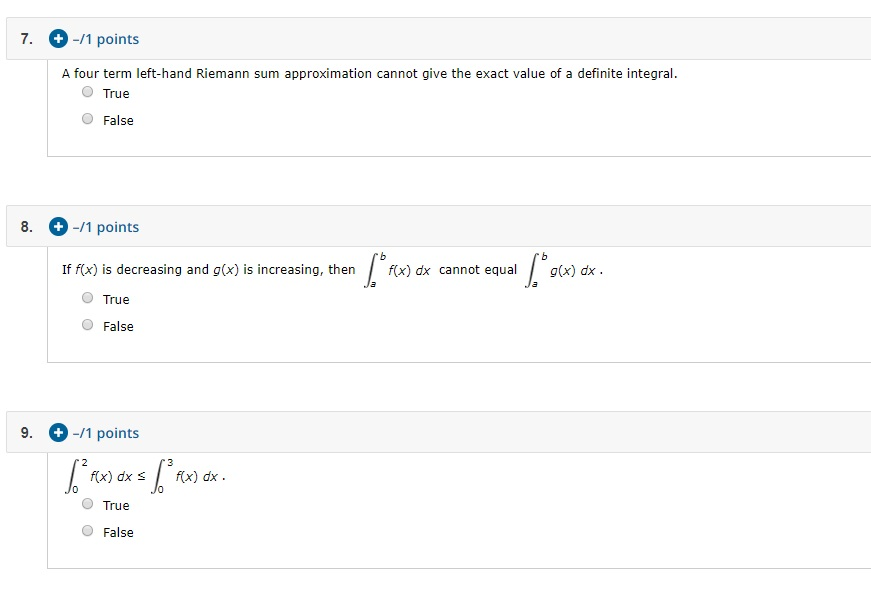This screenshot has width=871, height=590.
Task: Click the number label 8
Action: coord(23,227)
